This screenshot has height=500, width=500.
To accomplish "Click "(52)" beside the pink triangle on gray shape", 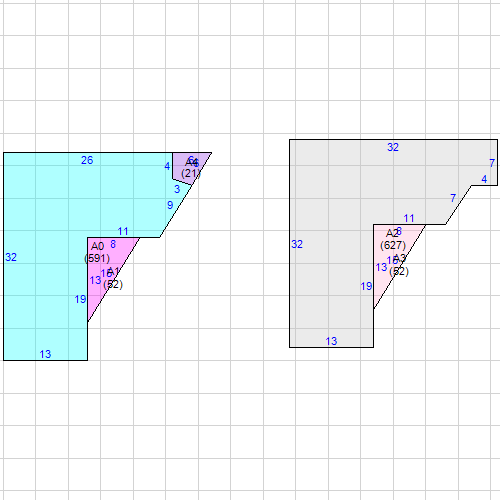I will (399, 271).
